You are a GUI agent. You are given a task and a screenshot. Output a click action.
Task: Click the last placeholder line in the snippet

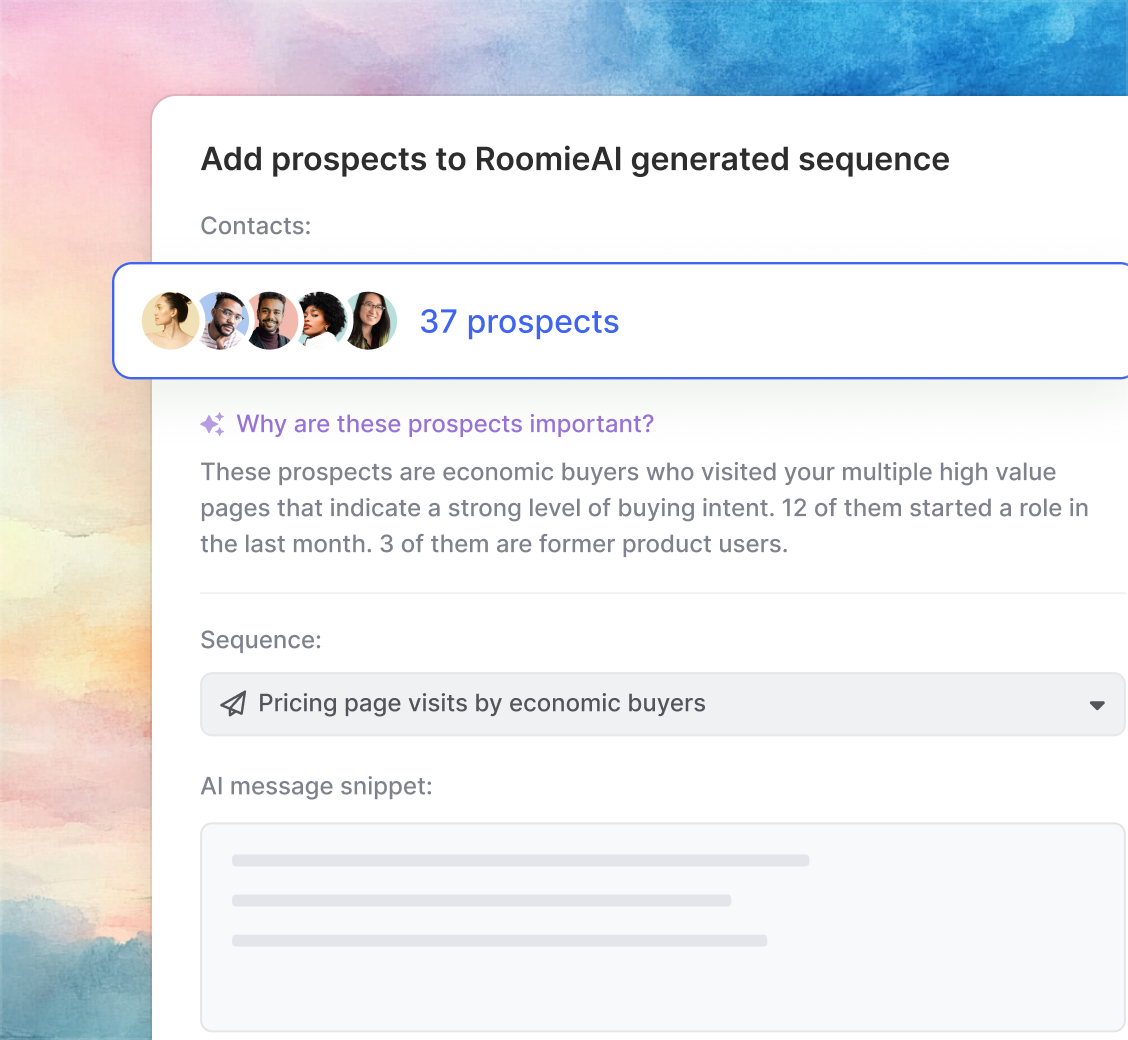(499, 940)
